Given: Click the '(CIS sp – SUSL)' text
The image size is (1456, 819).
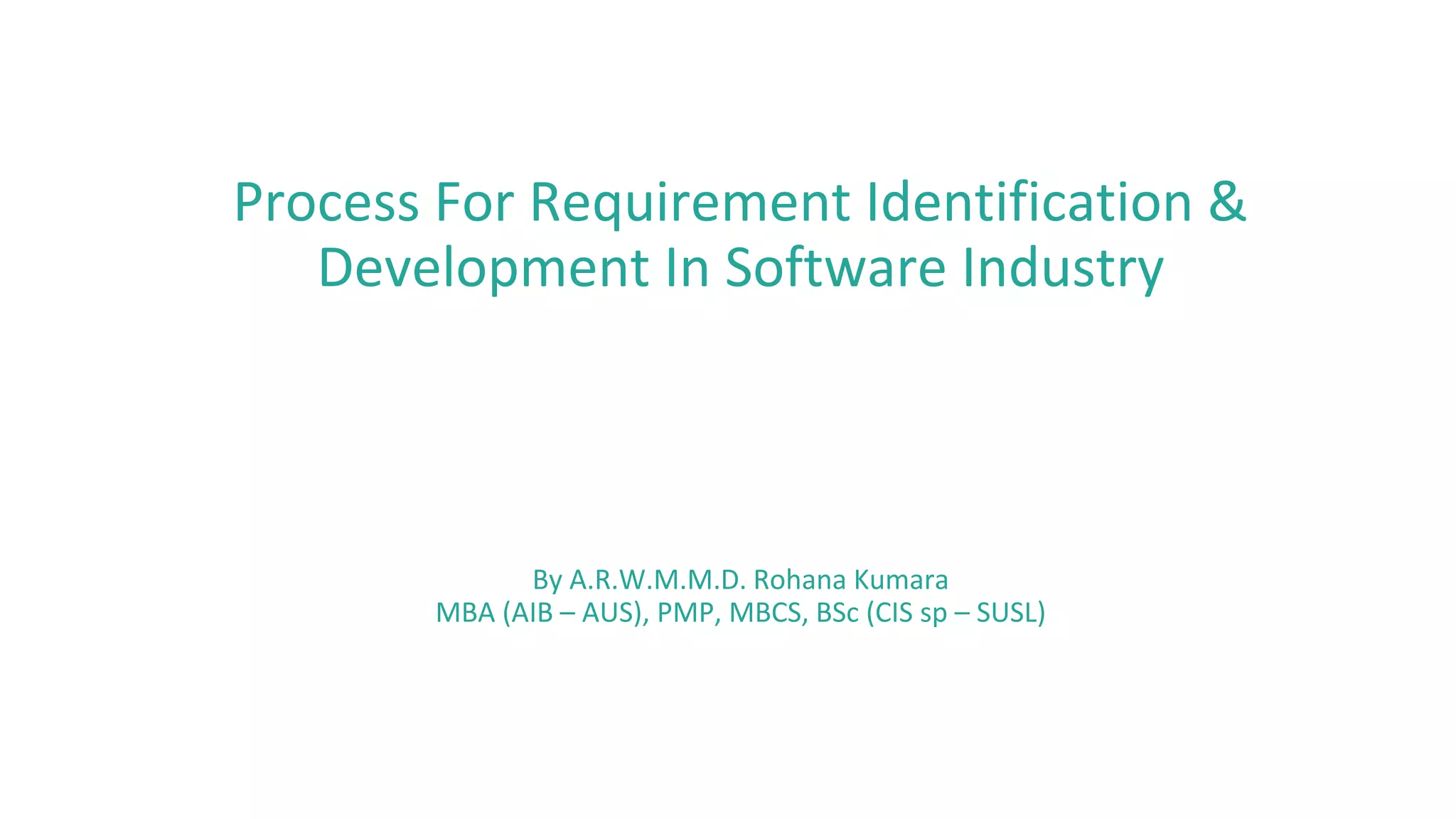Looking at the screenshot, I should [x=955, y=613].
